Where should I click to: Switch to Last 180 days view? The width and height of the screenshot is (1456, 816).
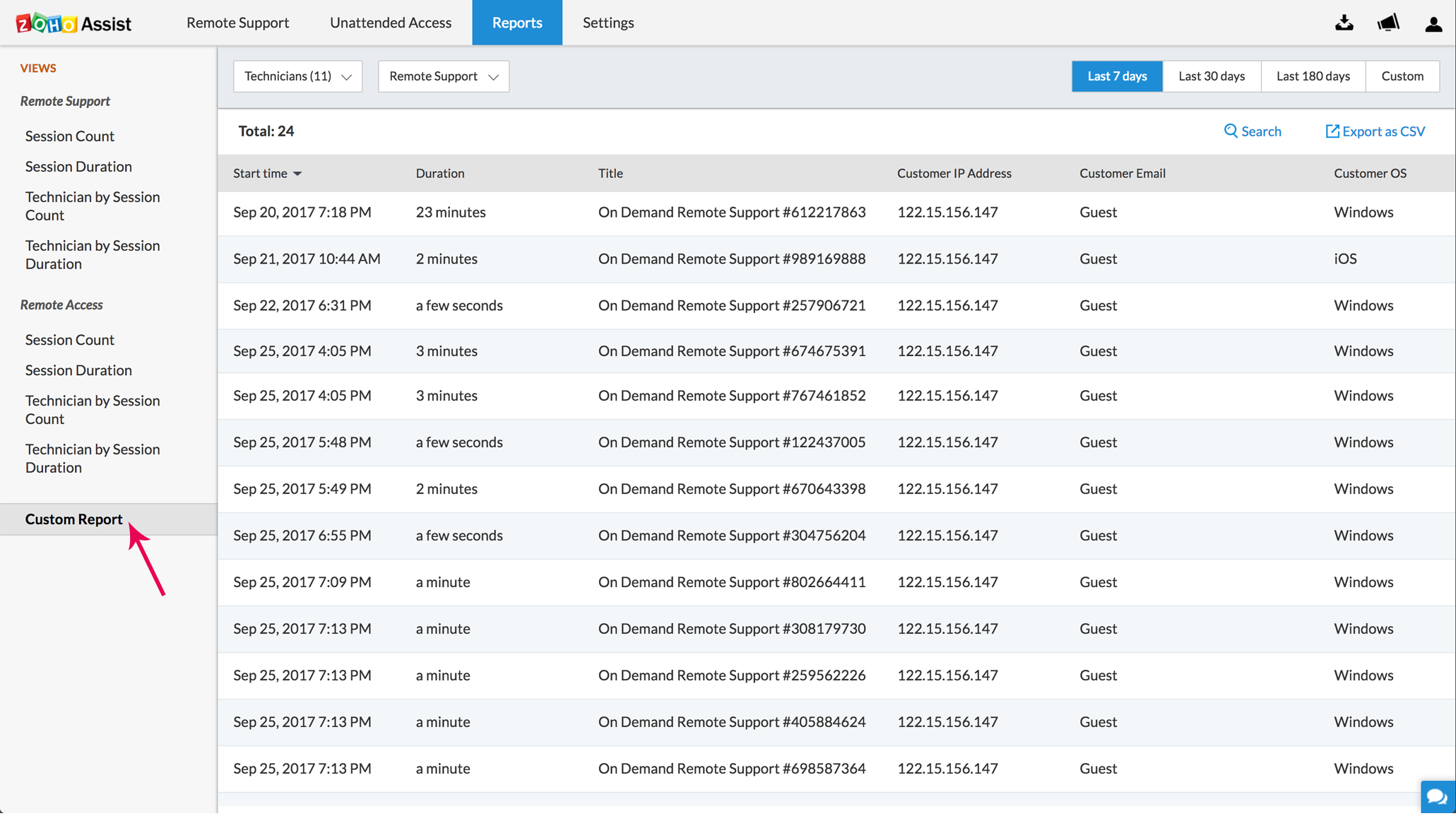1313,76
